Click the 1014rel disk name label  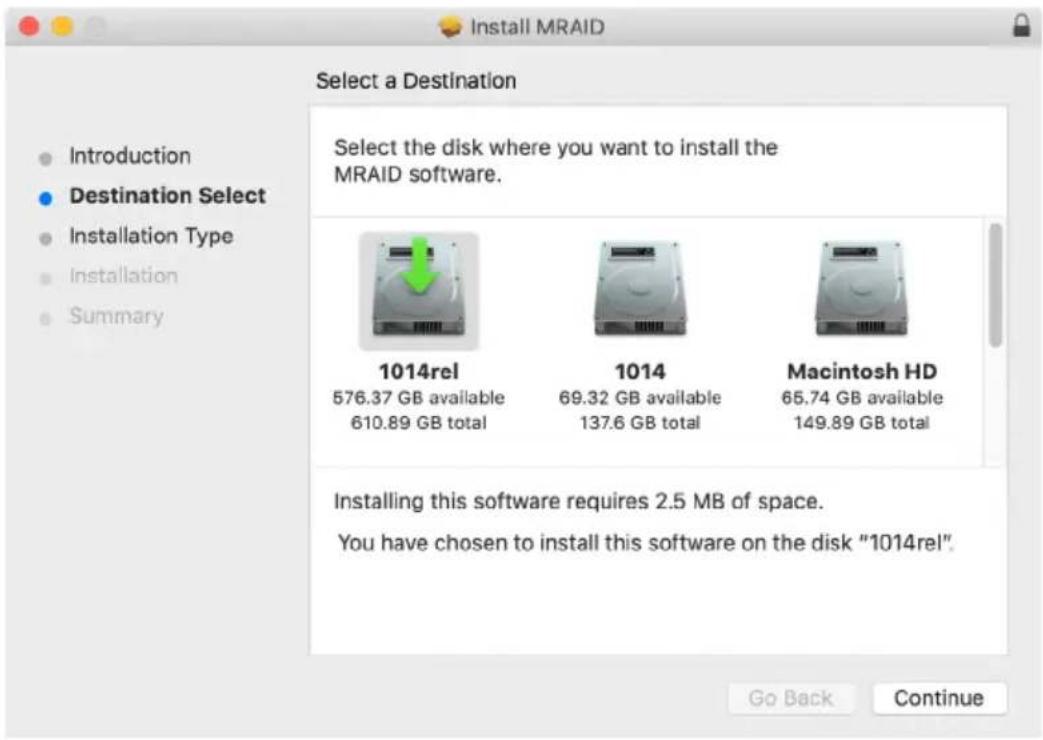pos(418,371)
